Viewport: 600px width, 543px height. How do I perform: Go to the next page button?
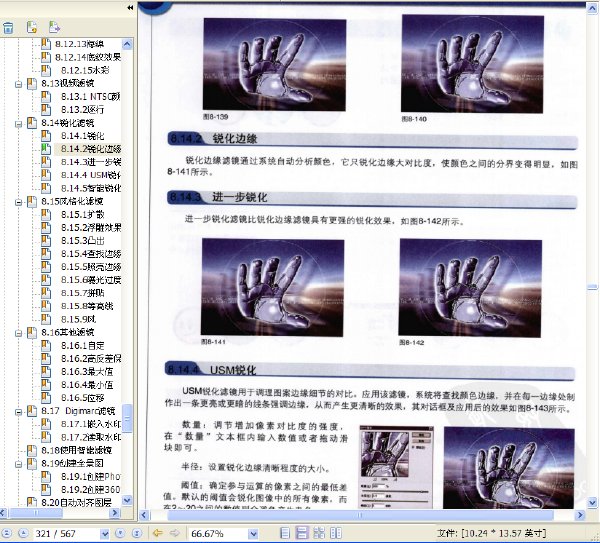click(120, 533)
